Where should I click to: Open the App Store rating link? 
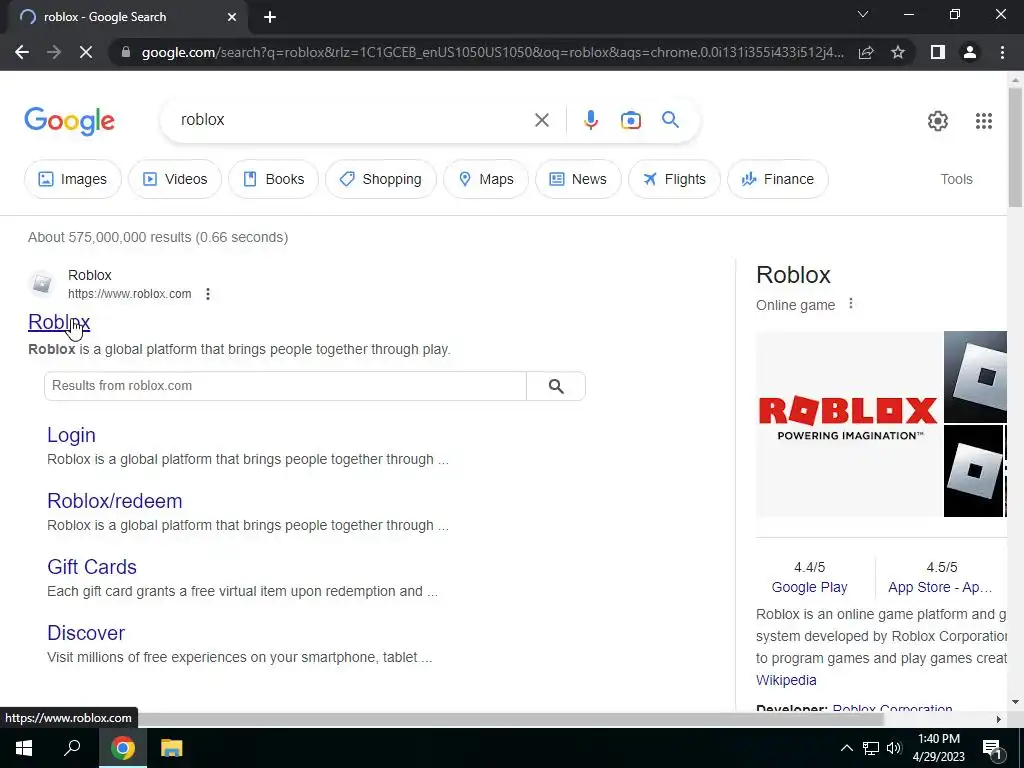pyautogui.click(x=940, y=587)
